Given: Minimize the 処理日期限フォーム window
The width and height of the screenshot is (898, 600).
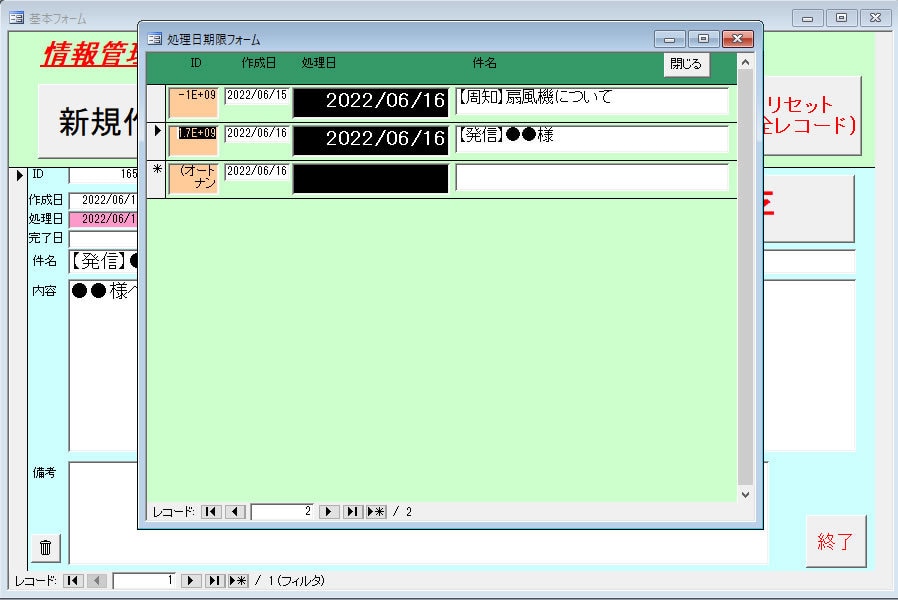Looking at the screenshot, I should coord(669,39).
